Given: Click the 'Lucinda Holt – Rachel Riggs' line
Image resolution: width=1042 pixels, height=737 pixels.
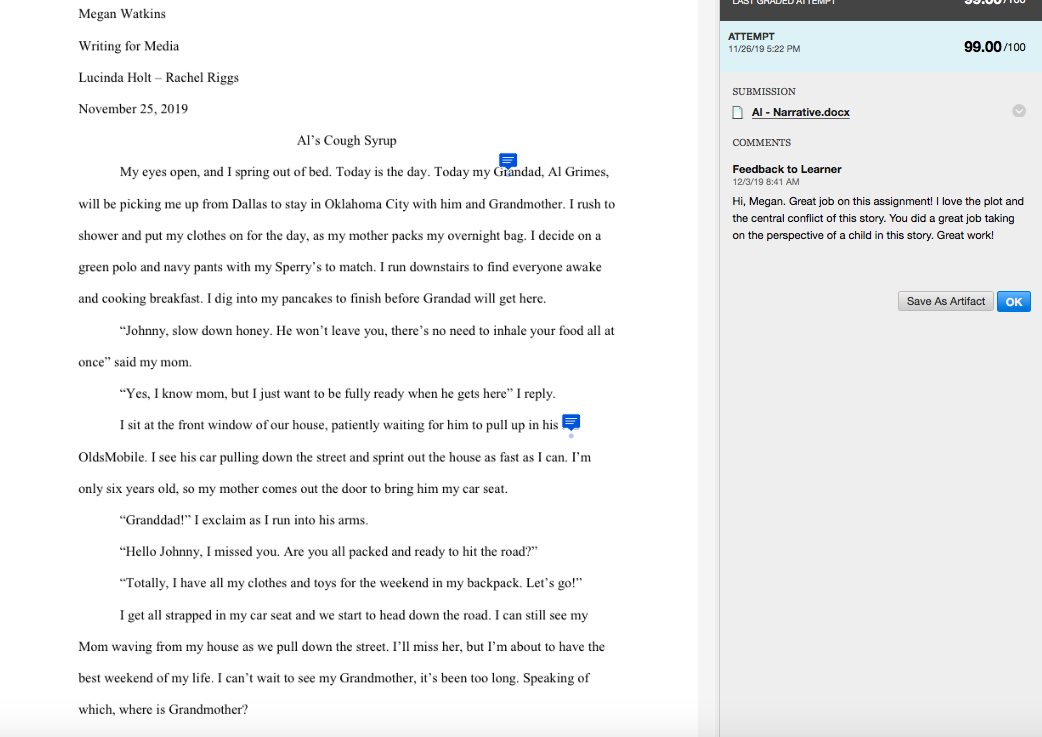Looking at the screenshot, I should 158,77.
